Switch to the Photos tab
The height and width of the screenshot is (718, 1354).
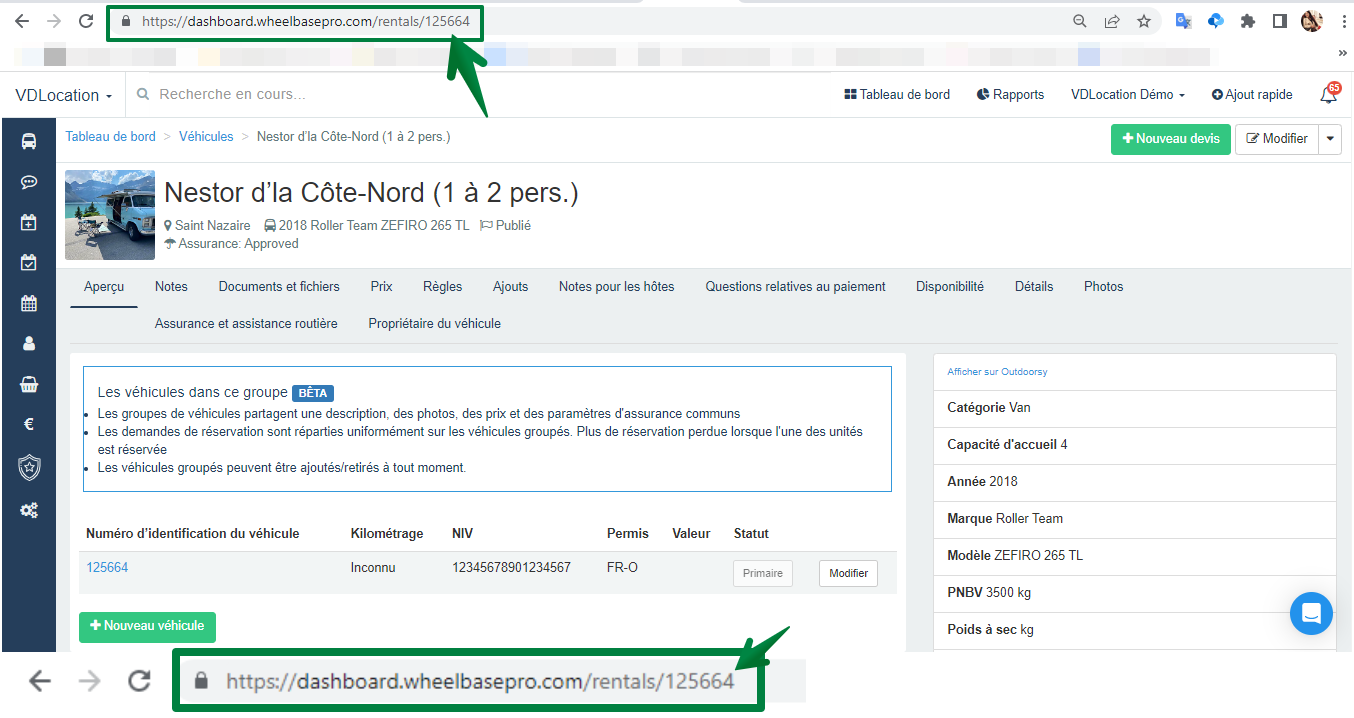1103,287
